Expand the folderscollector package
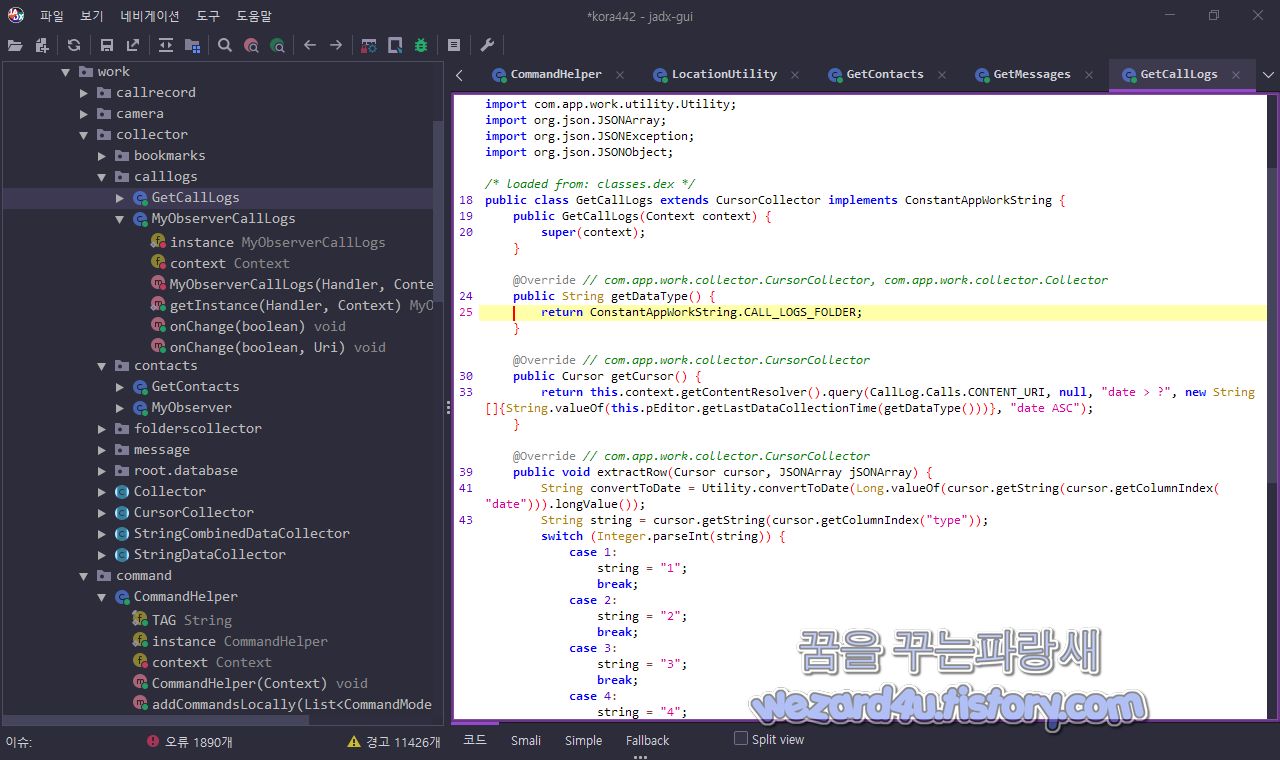This screenshot has height=760, width=1280. tap(102, 429)
